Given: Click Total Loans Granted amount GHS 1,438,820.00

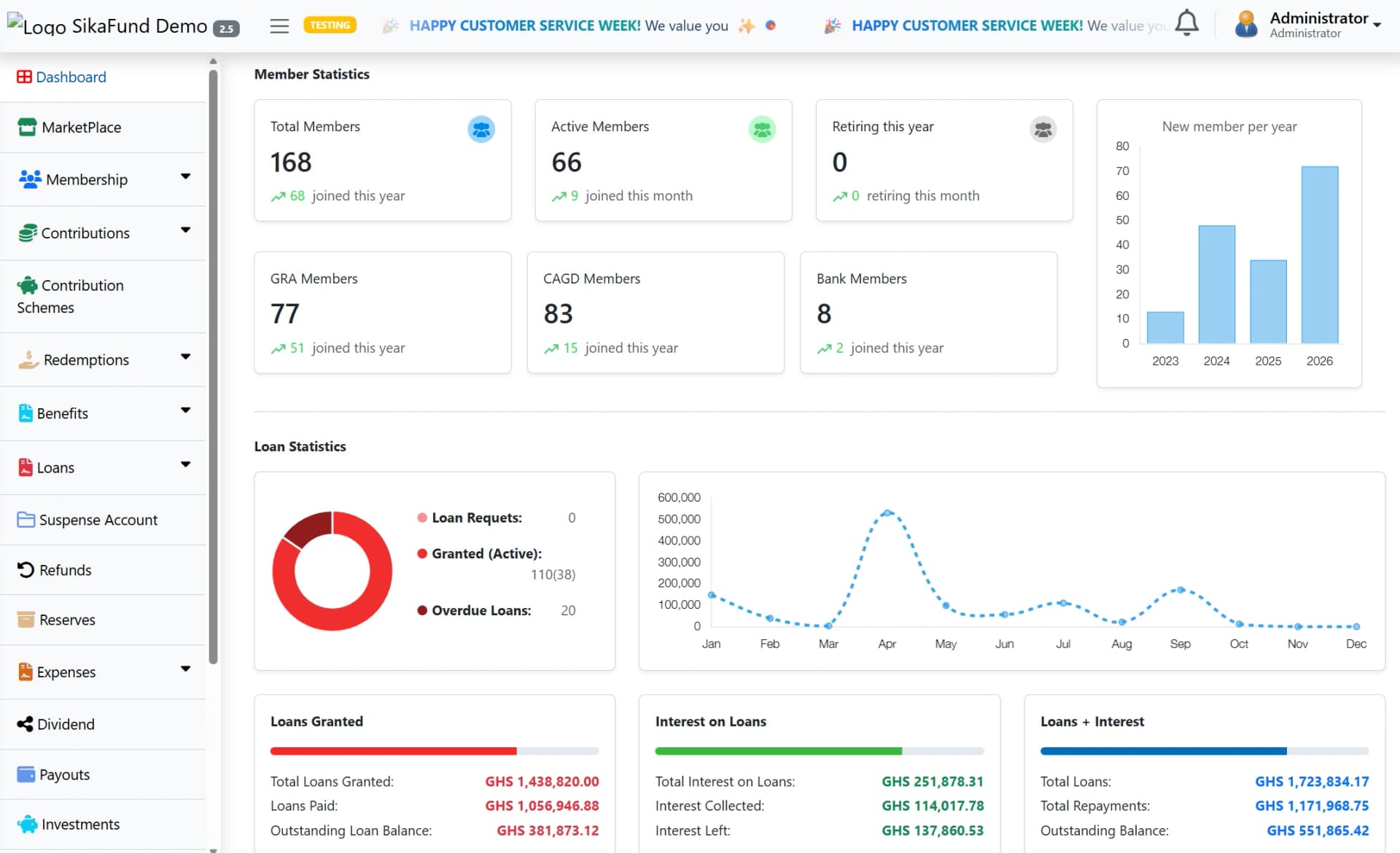Looking at the screenshot, I should [x=542, y=782].
